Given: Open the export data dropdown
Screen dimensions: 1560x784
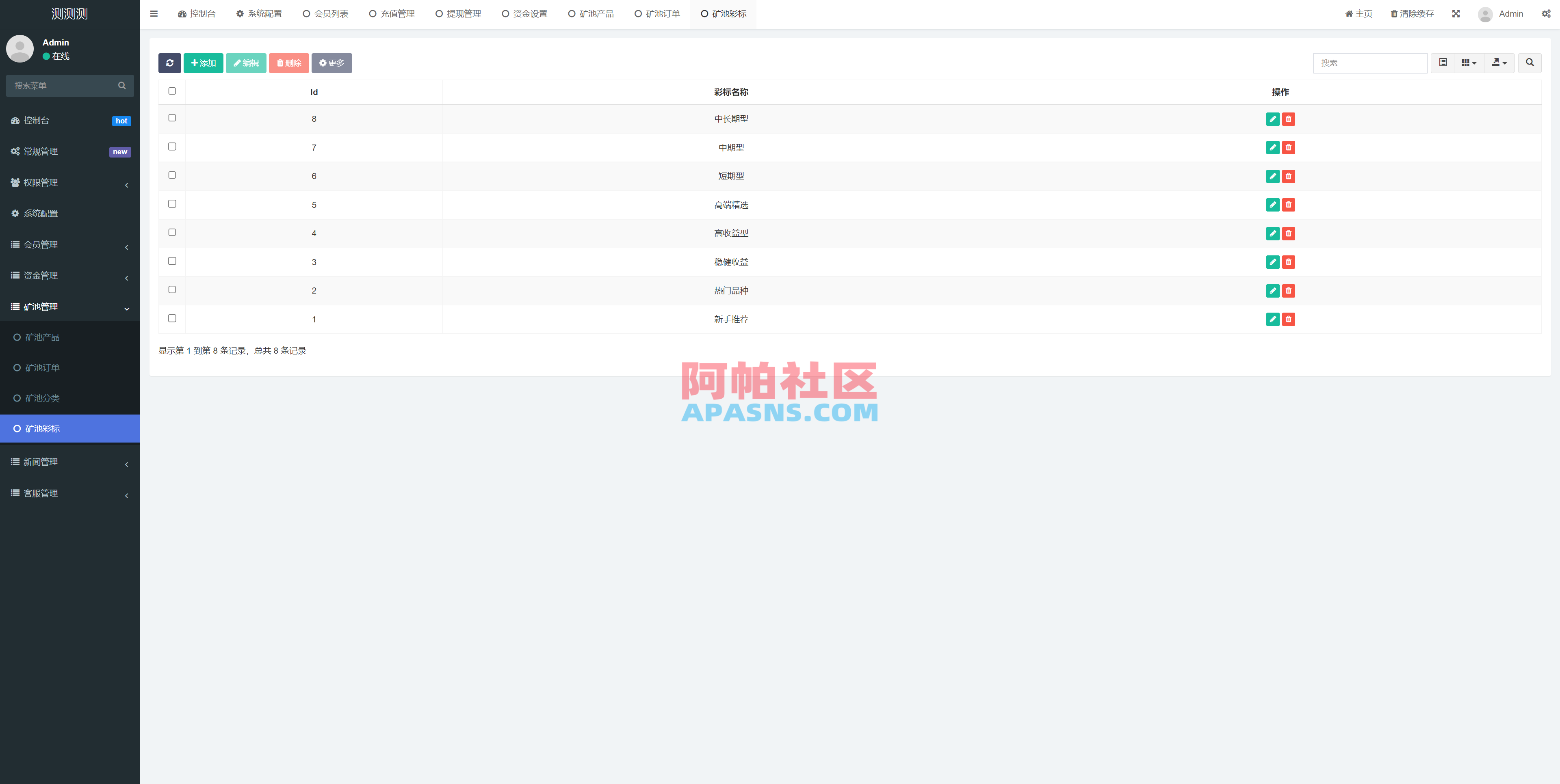Looking at the screenshot, I should (1499, 63).
